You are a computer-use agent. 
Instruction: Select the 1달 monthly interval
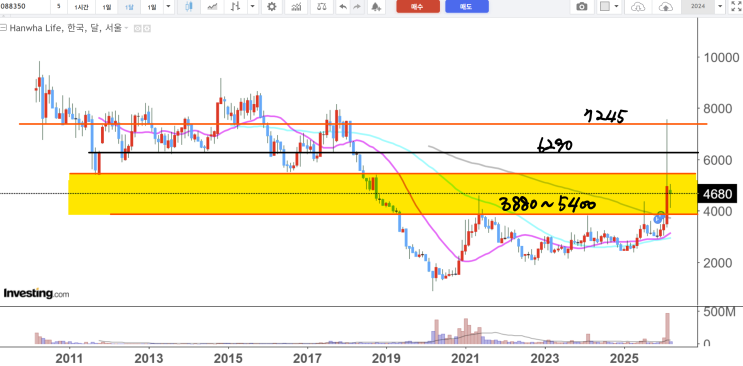[x=129, y=7]
